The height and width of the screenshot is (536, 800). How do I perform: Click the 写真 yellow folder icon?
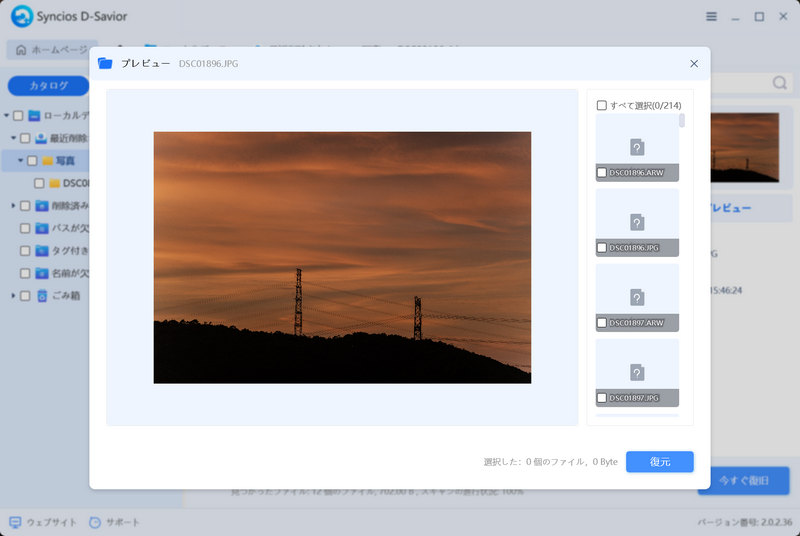coord(48,161)
